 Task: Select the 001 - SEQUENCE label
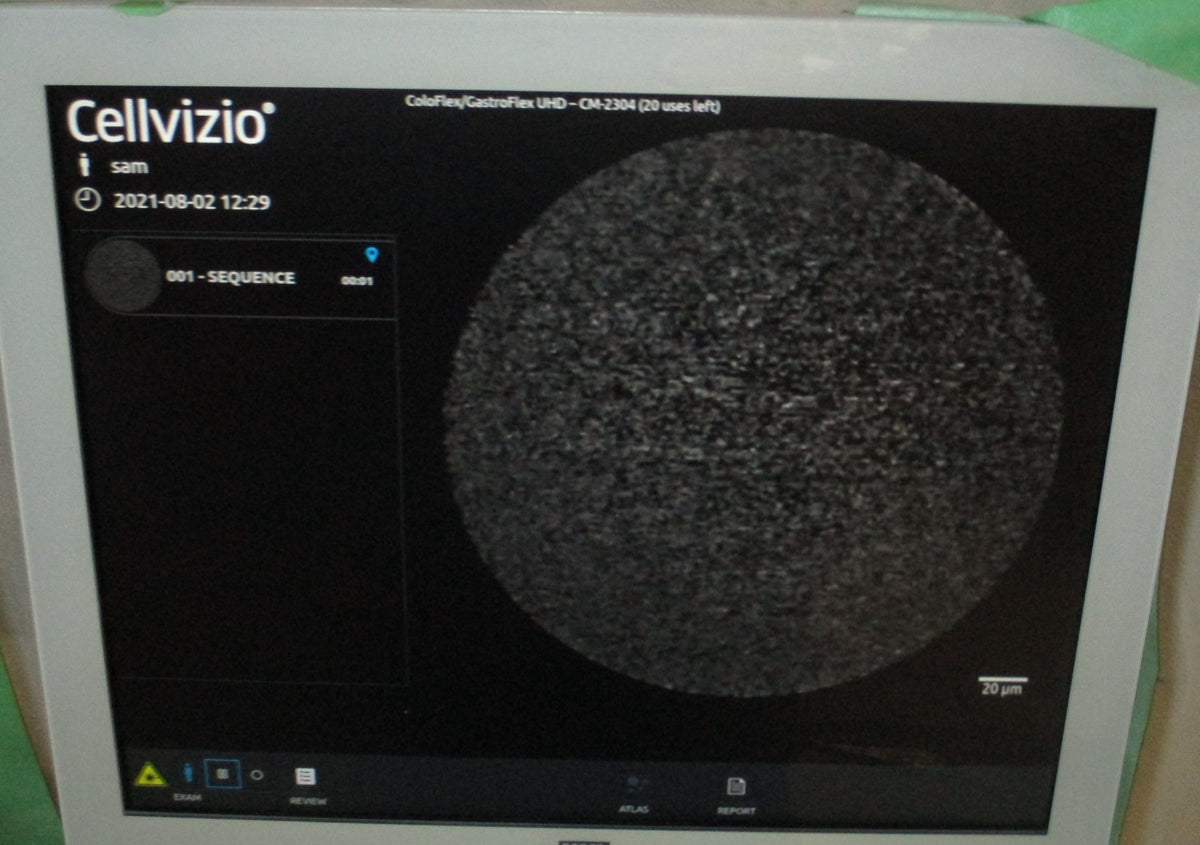coord(231,277)
